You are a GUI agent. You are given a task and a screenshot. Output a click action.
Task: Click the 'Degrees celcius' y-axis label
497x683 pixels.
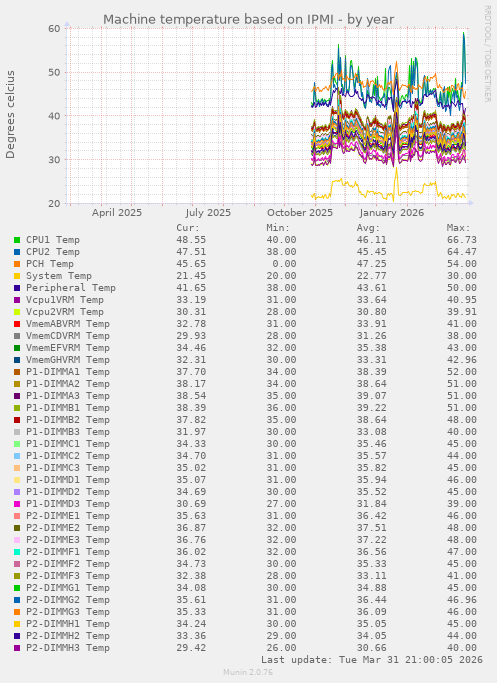point(10,115)
